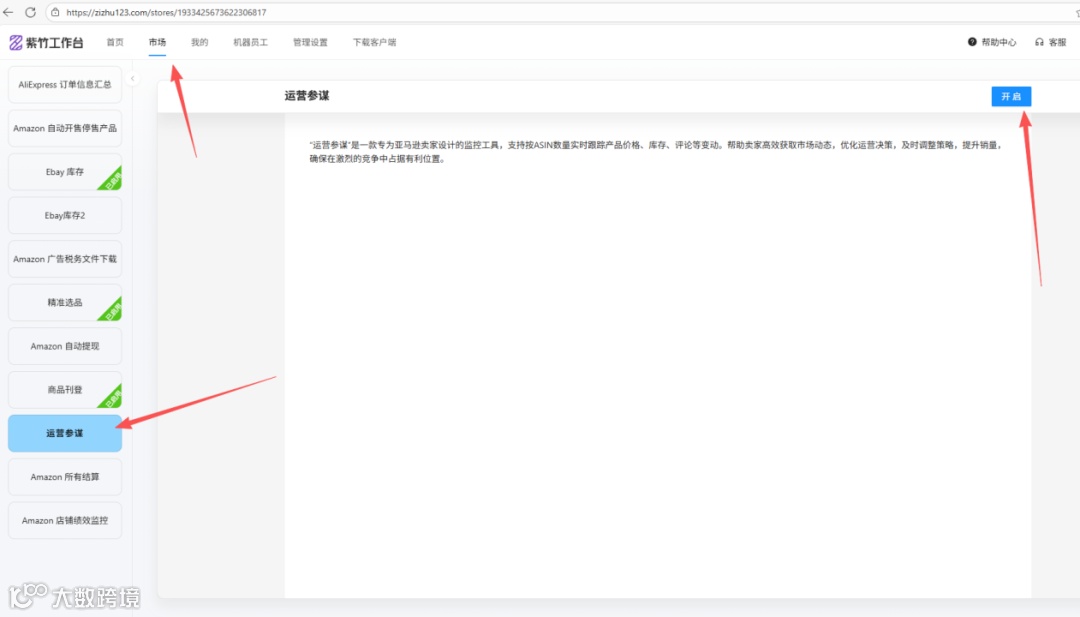Image resolution: width=1080 pixels, height=617 pixels.
Task: Click the 客服 headset icon
Action: click(1039, 42)
